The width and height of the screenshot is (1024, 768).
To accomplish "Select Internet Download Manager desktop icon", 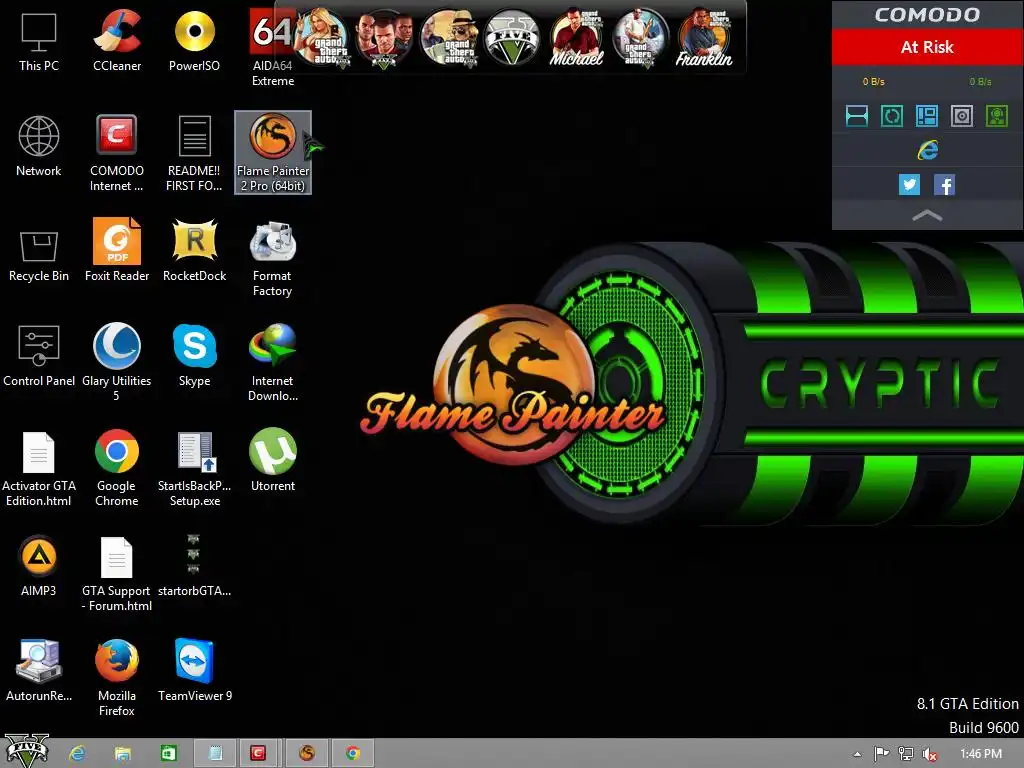I will pyautogui.click(x=272, y=362).
